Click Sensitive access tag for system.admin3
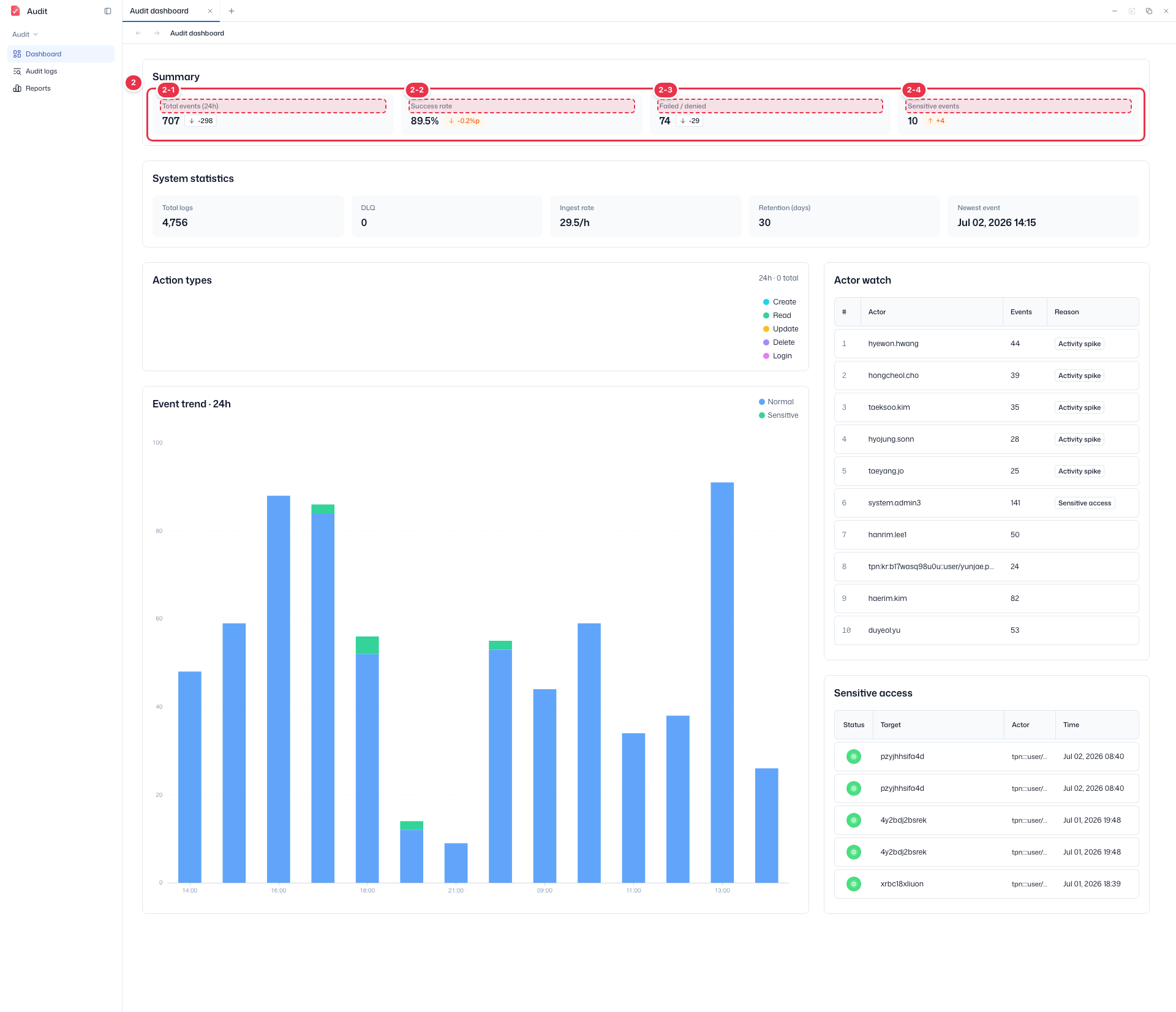Image resolution: width=1176 pixels, height=1012 pixels. pyautogui.click(x=1084, y=503)
